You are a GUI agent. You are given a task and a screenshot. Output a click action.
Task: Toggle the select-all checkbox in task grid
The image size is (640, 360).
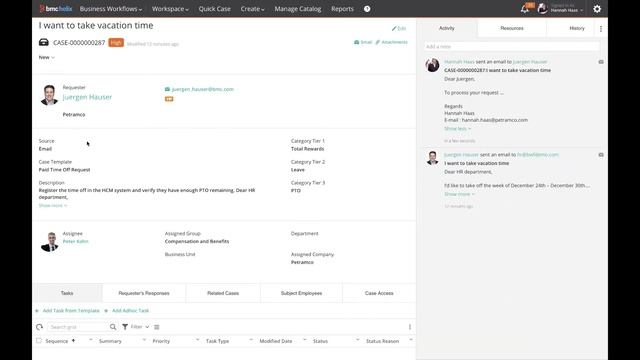[x=39, y=340]
